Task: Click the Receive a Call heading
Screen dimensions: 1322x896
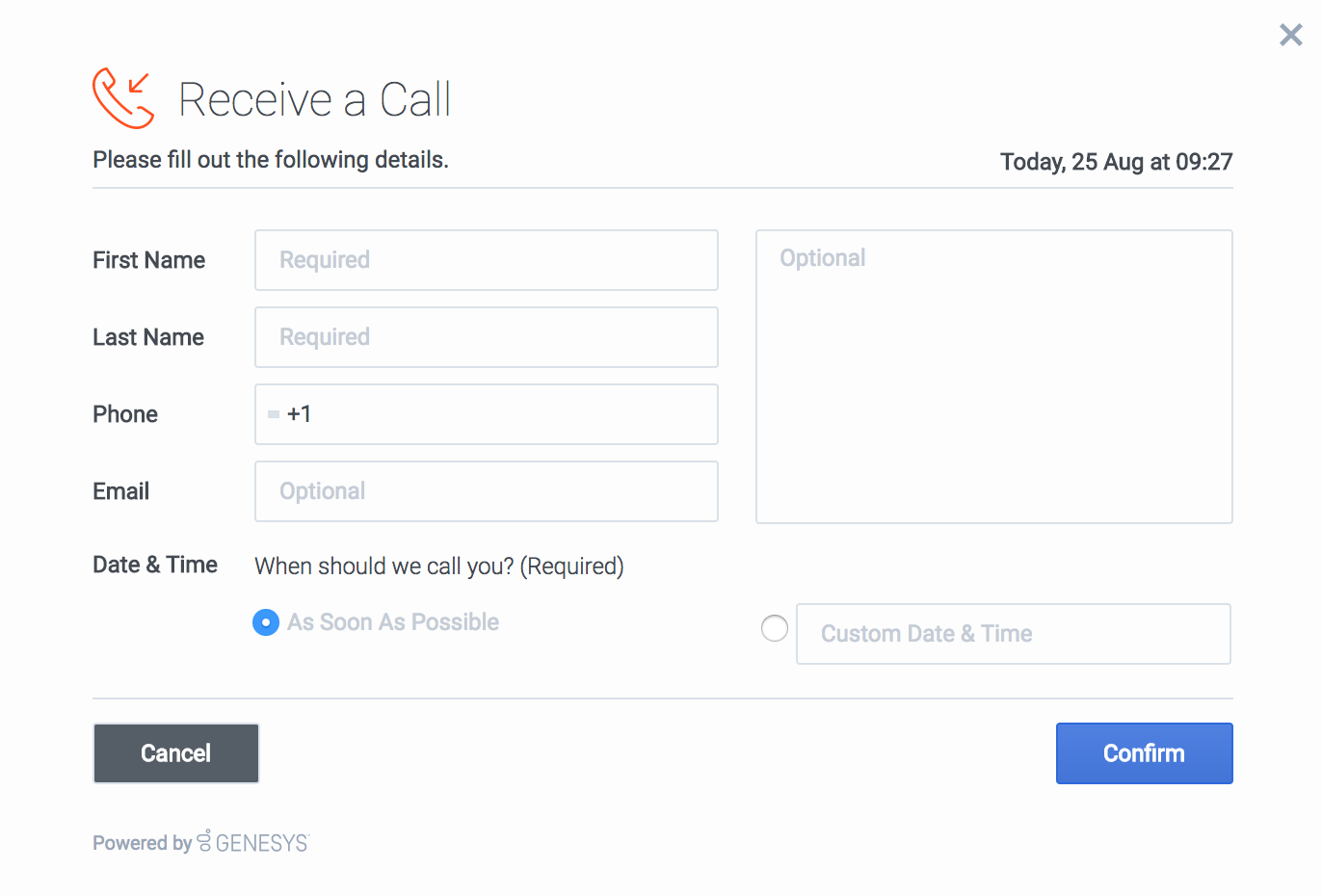Action: pyautogui.click(x=314, y=99)
